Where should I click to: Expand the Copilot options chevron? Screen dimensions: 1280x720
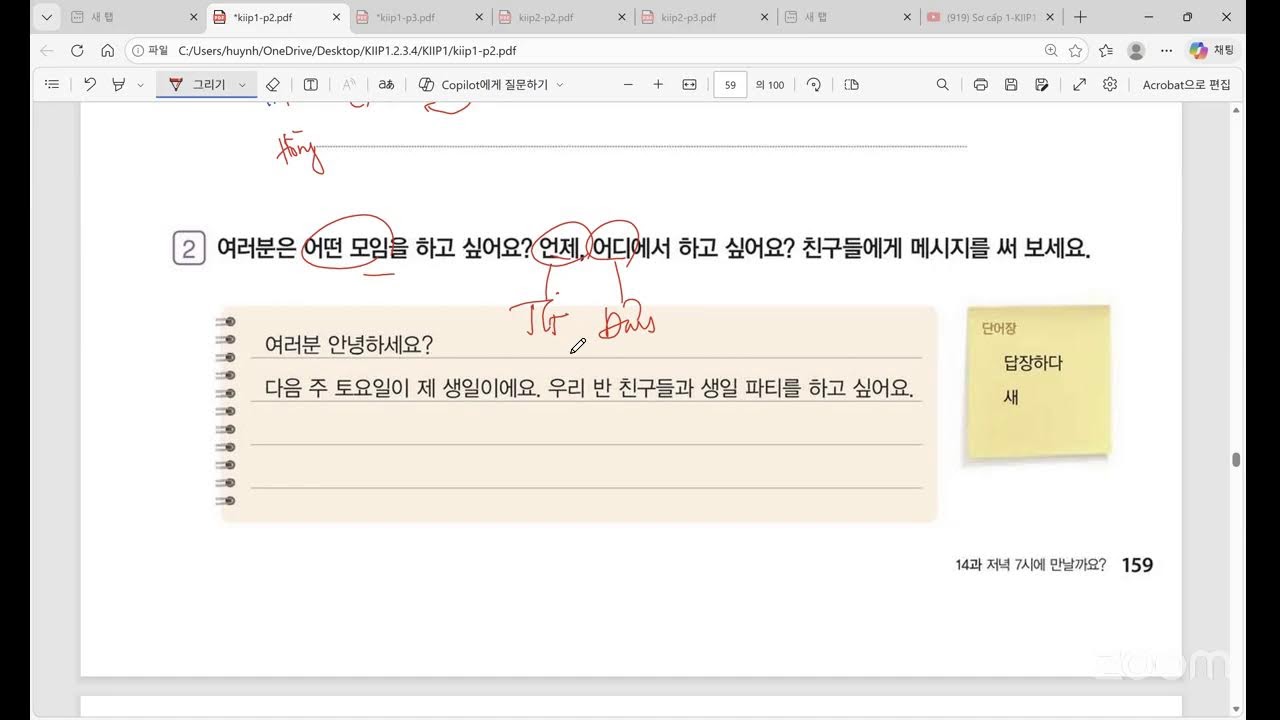pos(559,85)
